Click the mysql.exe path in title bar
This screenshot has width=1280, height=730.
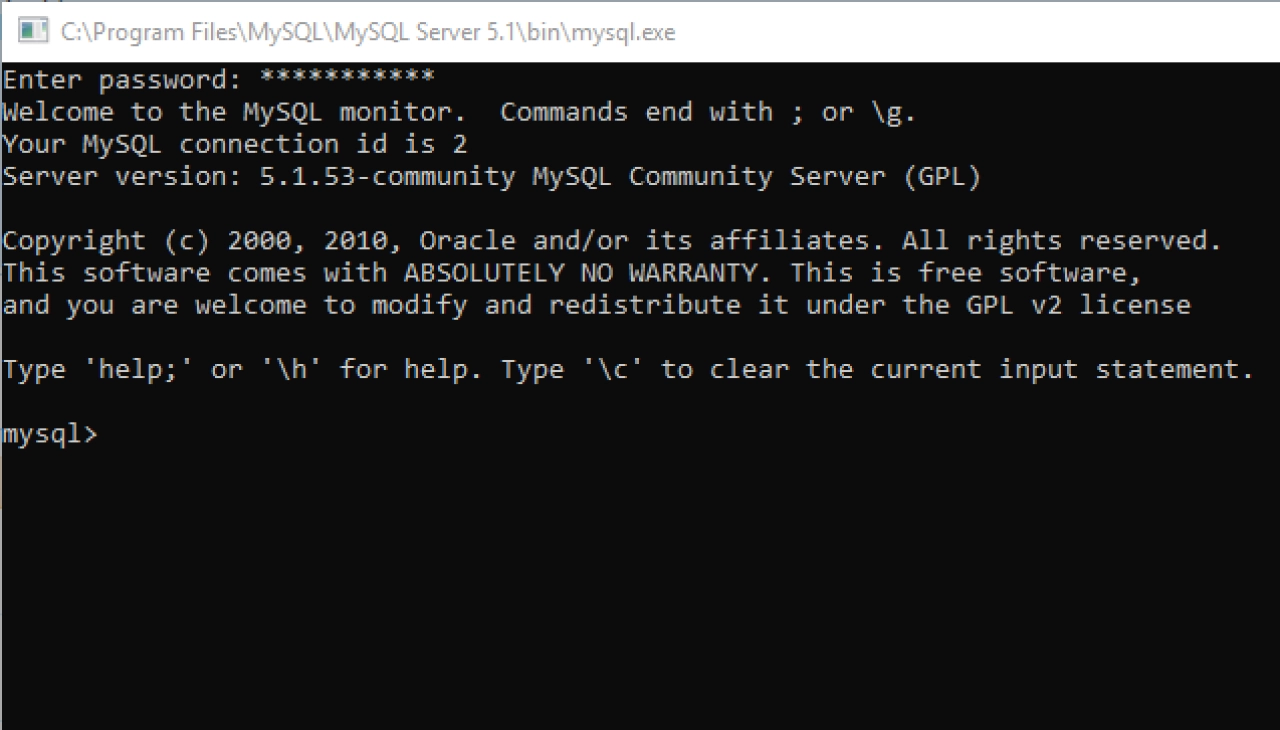coord(368,32)
